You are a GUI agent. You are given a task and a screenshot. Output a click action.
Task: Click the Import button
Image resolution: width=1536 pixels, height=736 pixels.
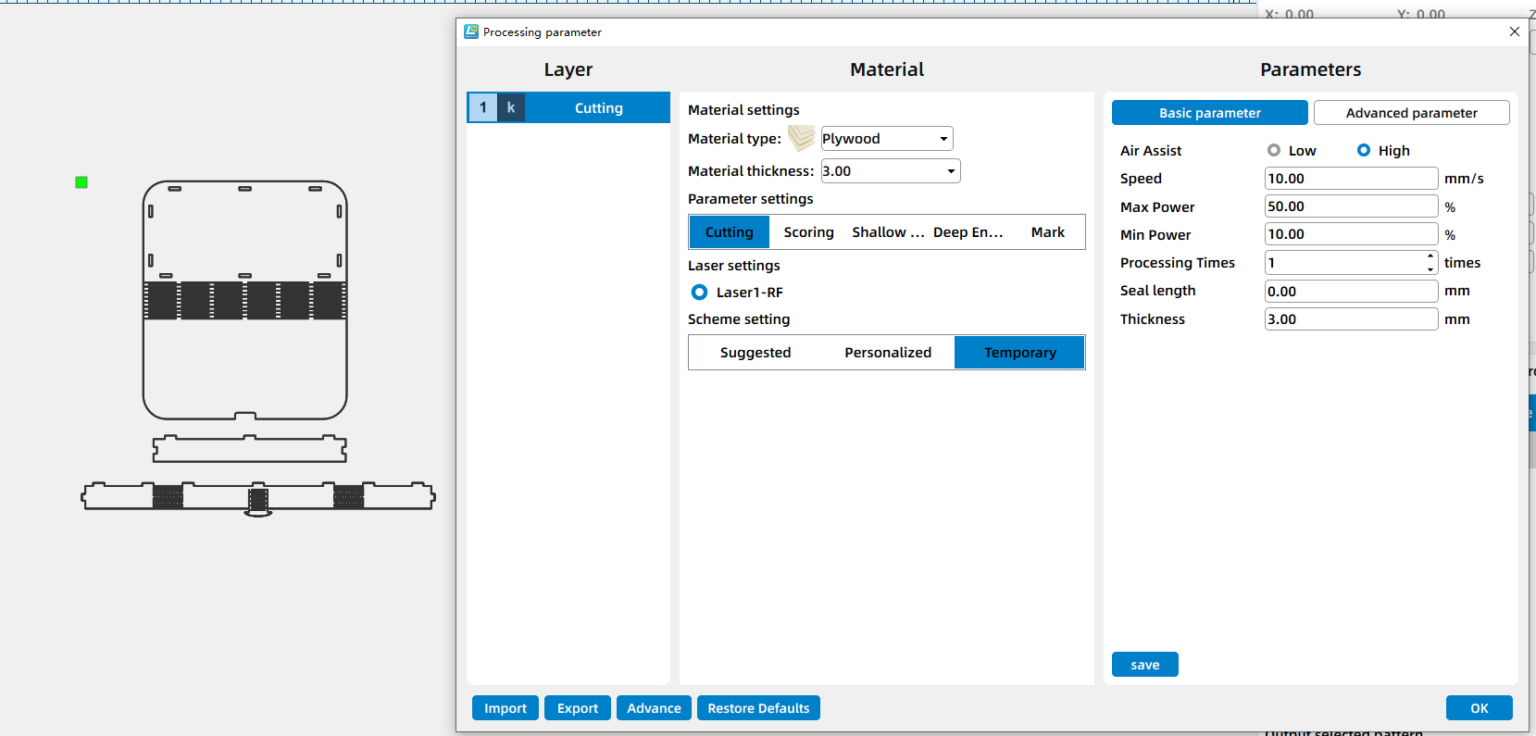505,708
